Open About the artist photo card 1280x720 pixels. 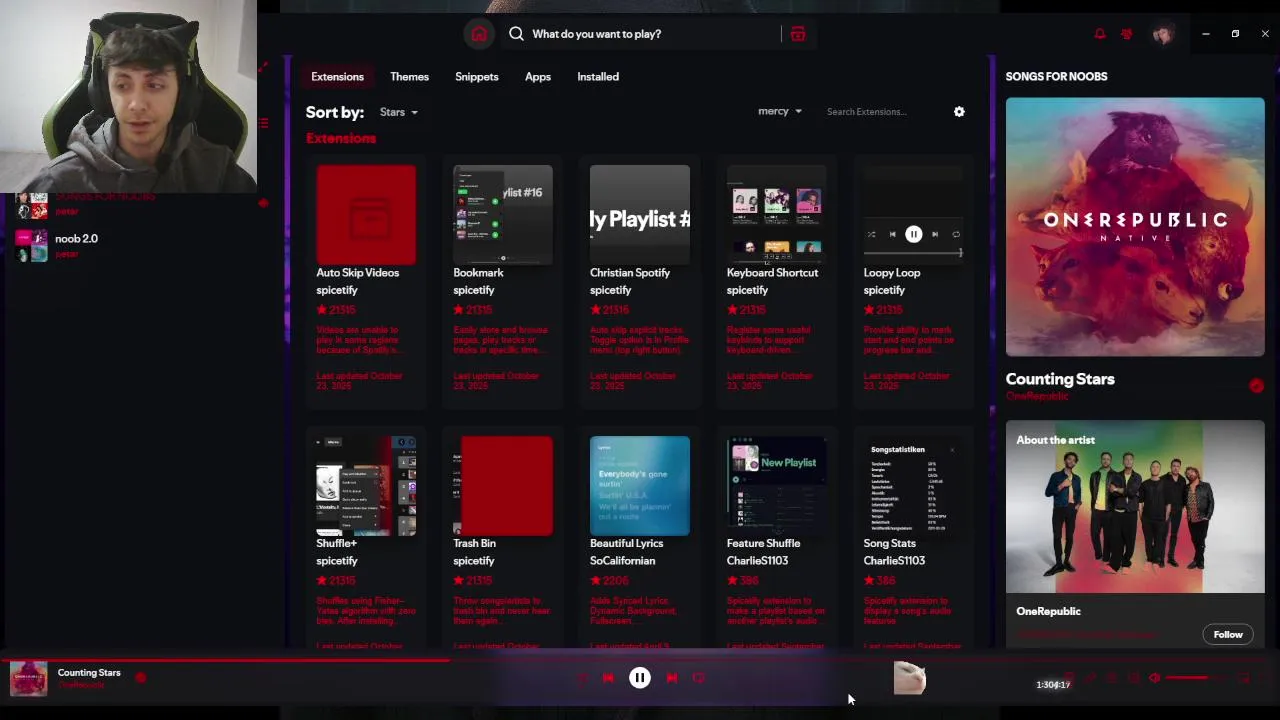pos(1135,507)
